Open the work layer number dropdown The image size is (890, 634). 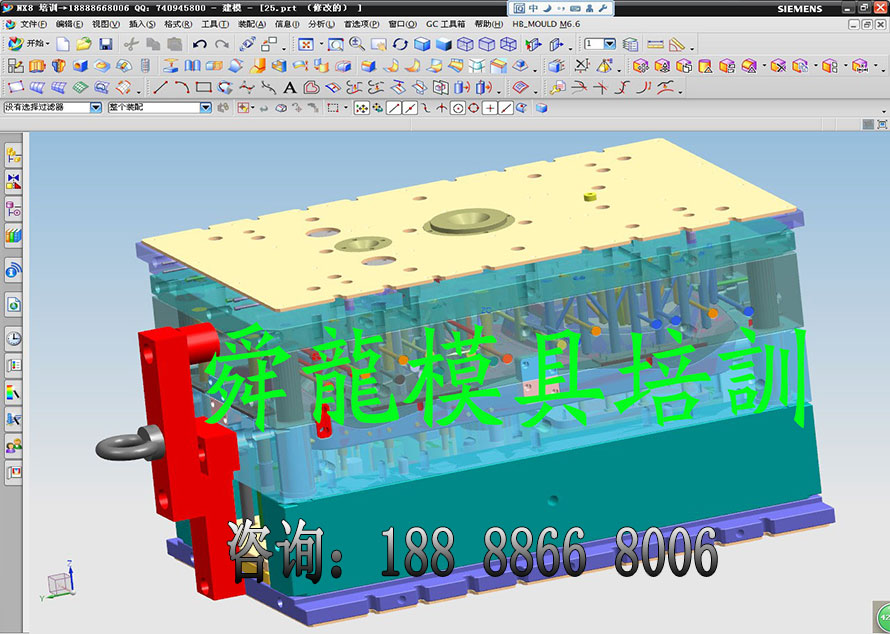(609, 44)
